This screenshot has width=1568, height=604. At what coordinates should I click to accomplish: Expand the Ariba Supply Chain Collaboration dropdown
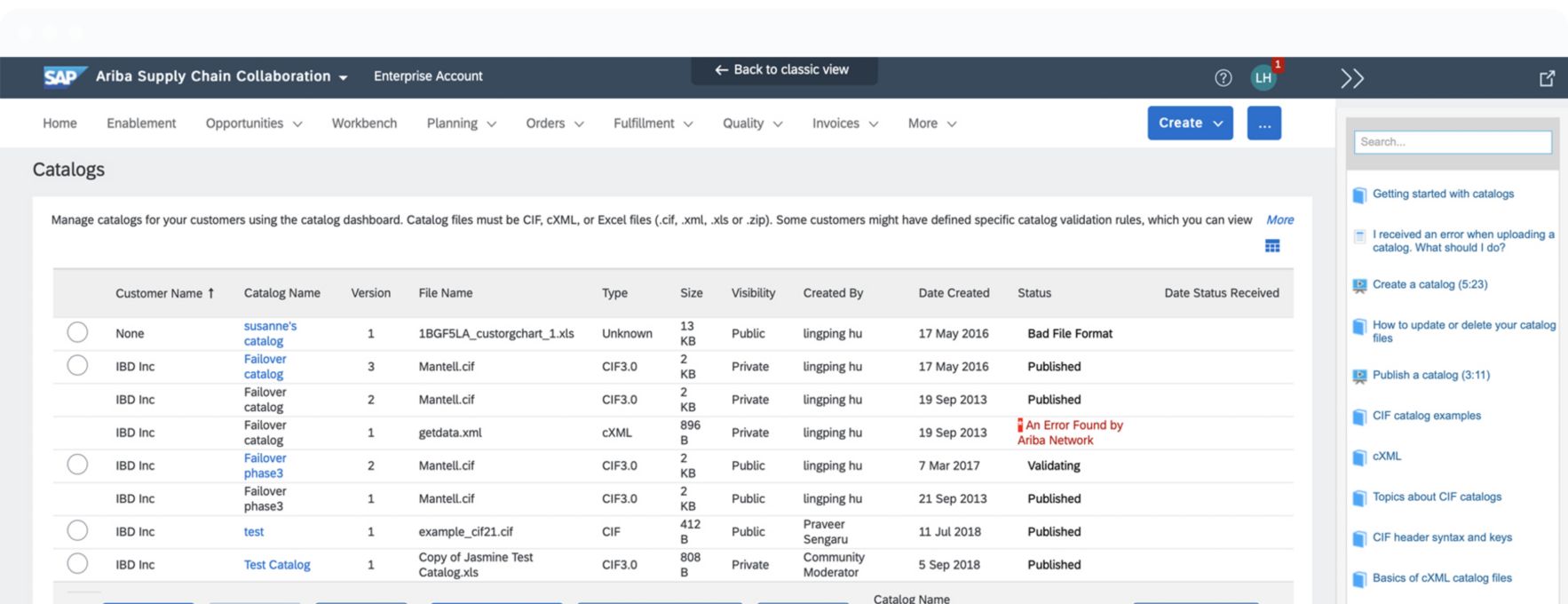(x=343, y=77)
